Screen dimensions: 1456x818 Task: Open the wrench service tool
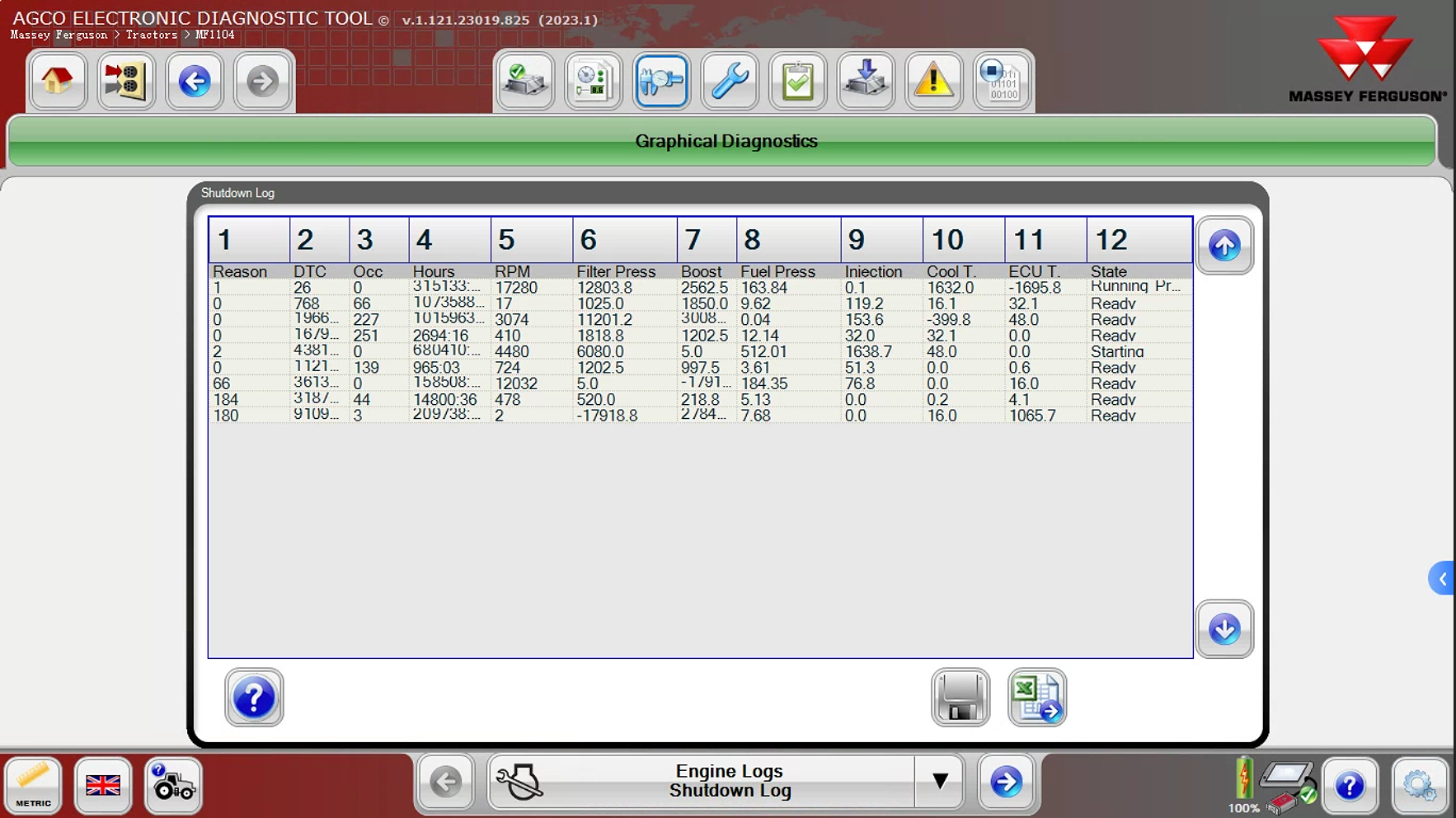click(730, 81)
